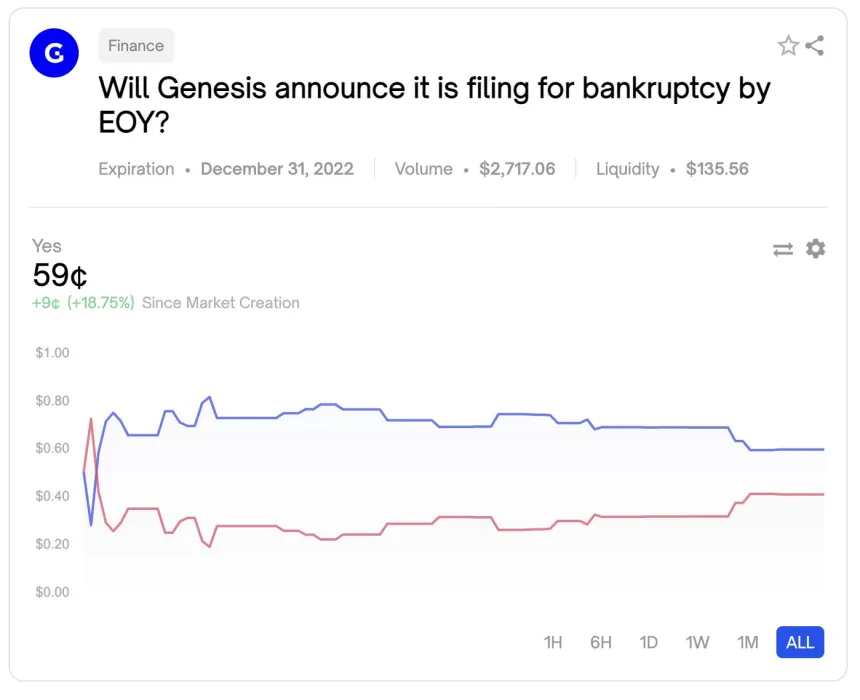
Task: Open the Finance category tag
Action: (x=136, y=45)
